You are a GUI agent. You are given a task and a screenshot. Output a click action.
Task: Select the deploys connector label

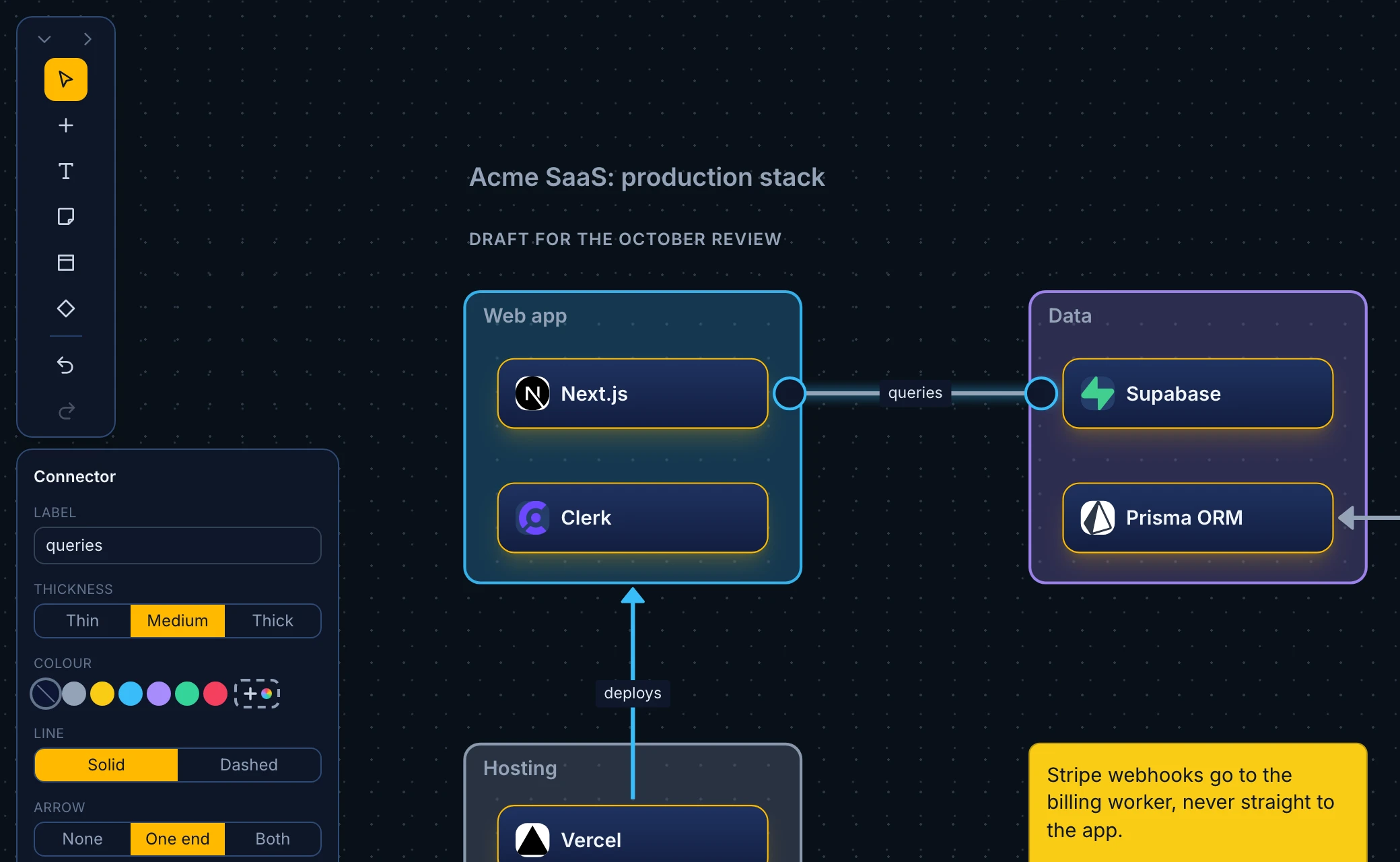(x=633, y=693)
